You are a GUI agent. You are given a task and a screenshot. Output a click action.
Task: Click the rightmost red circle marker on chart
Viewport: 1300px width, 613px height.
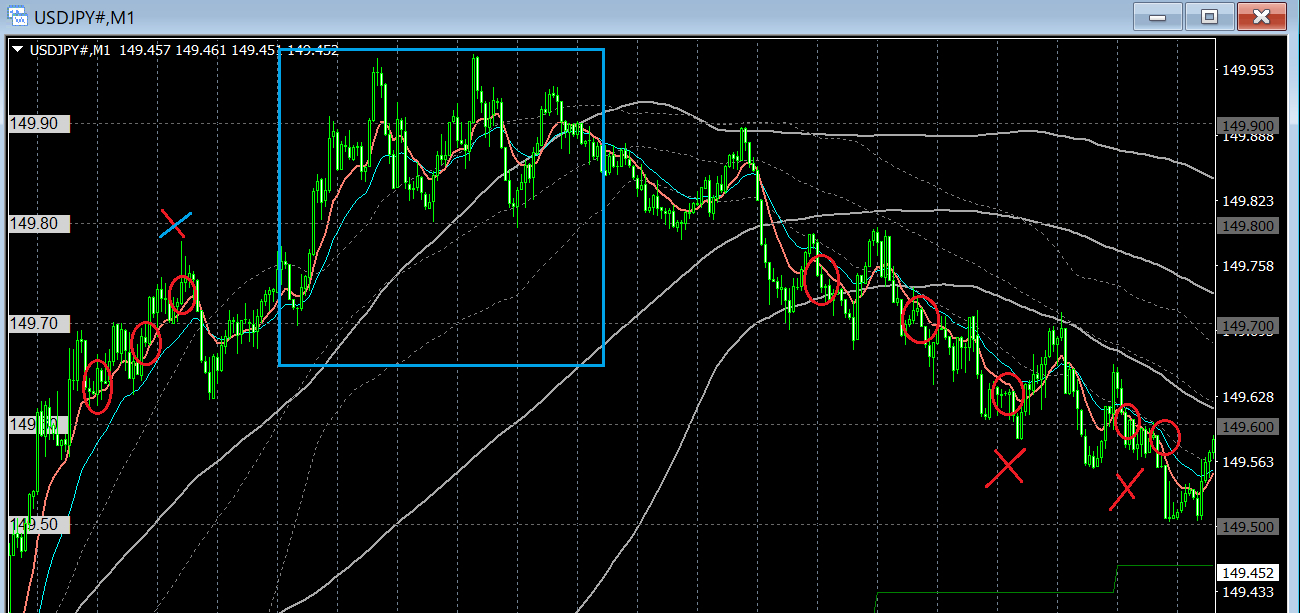tap(1165, 437)
